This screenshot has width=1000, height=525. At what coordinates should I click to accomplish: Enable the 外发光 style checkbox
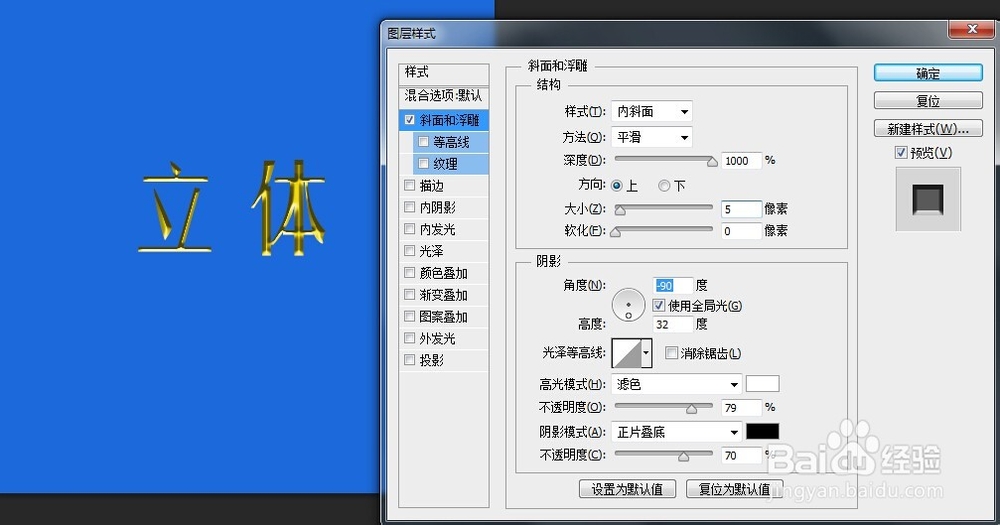(409, 338)
